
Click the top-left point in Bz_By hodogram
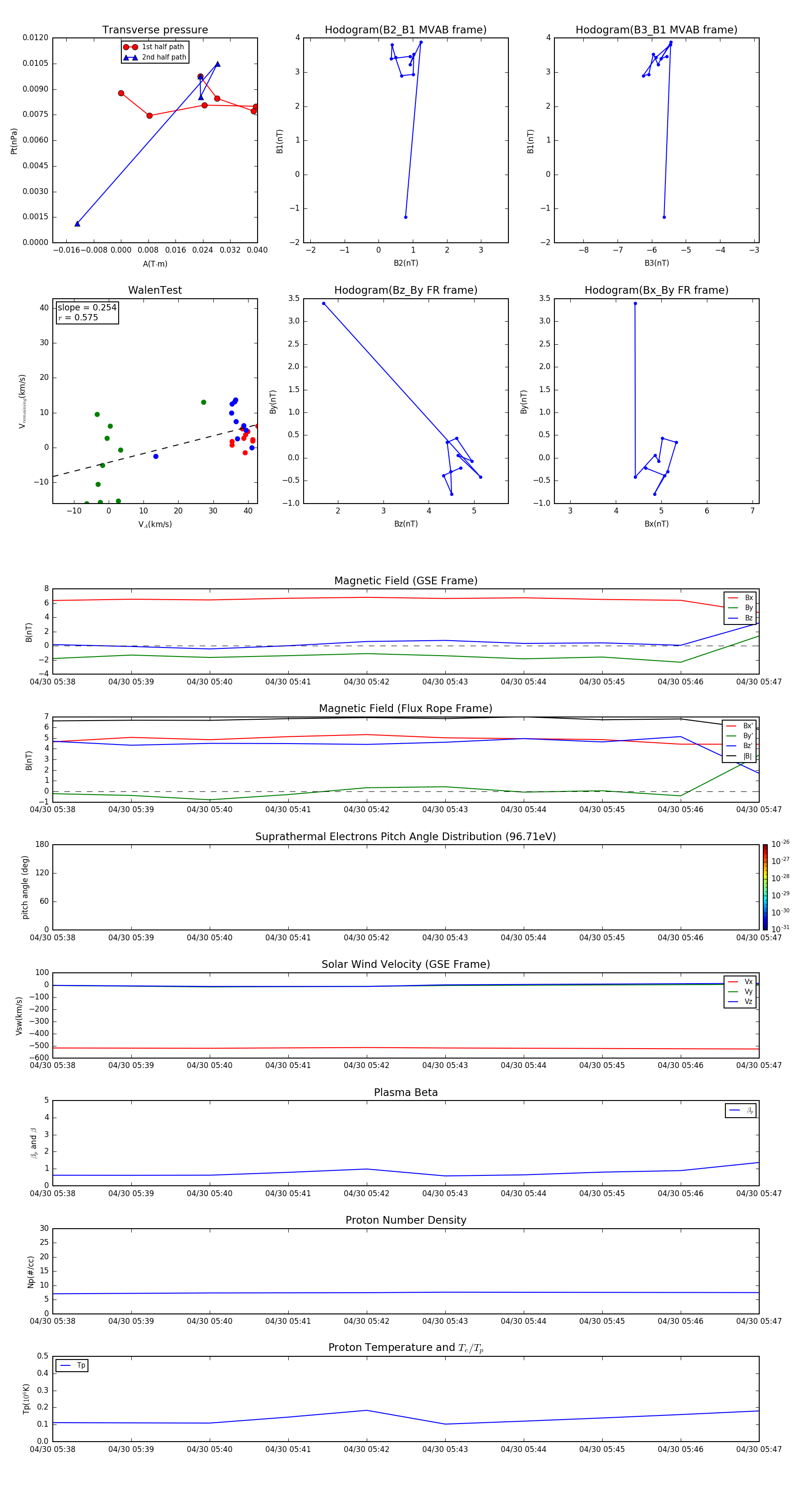323,304
